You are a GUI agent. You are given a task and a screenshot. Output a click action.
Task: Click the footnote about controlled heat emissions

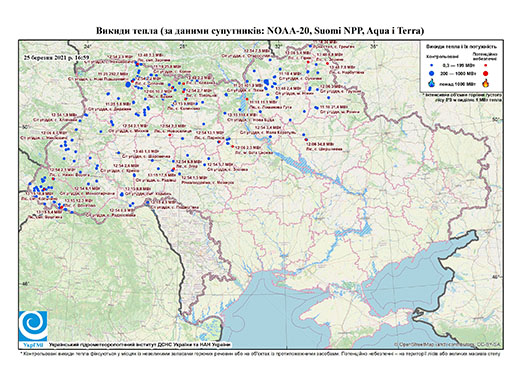coord(260,353)
